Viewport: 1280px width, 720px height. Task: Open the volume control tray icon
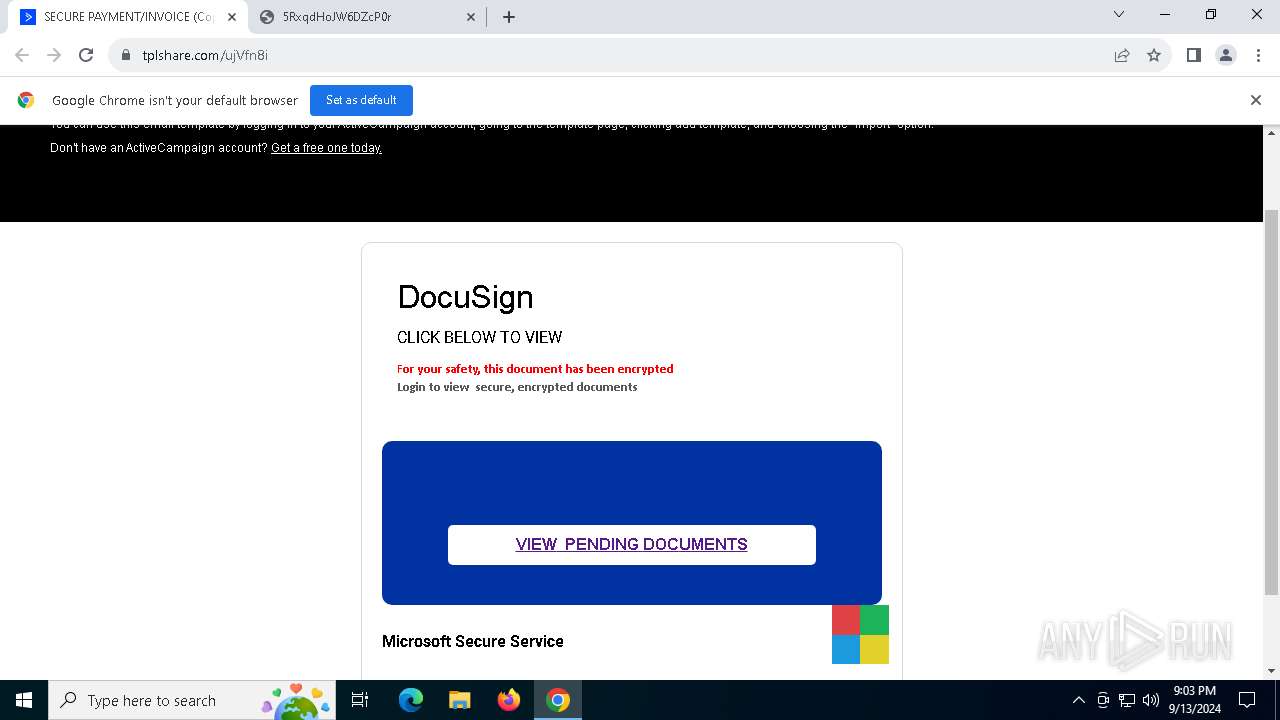coord(1151,700)
